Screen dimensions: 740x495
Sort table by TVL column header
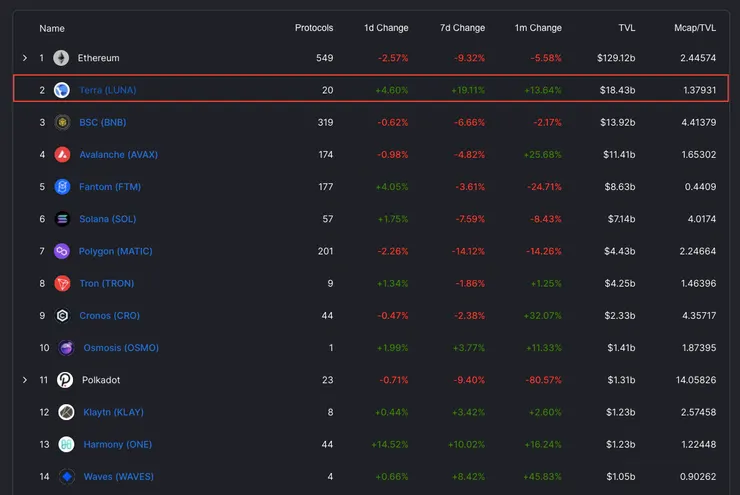[626, 28]
